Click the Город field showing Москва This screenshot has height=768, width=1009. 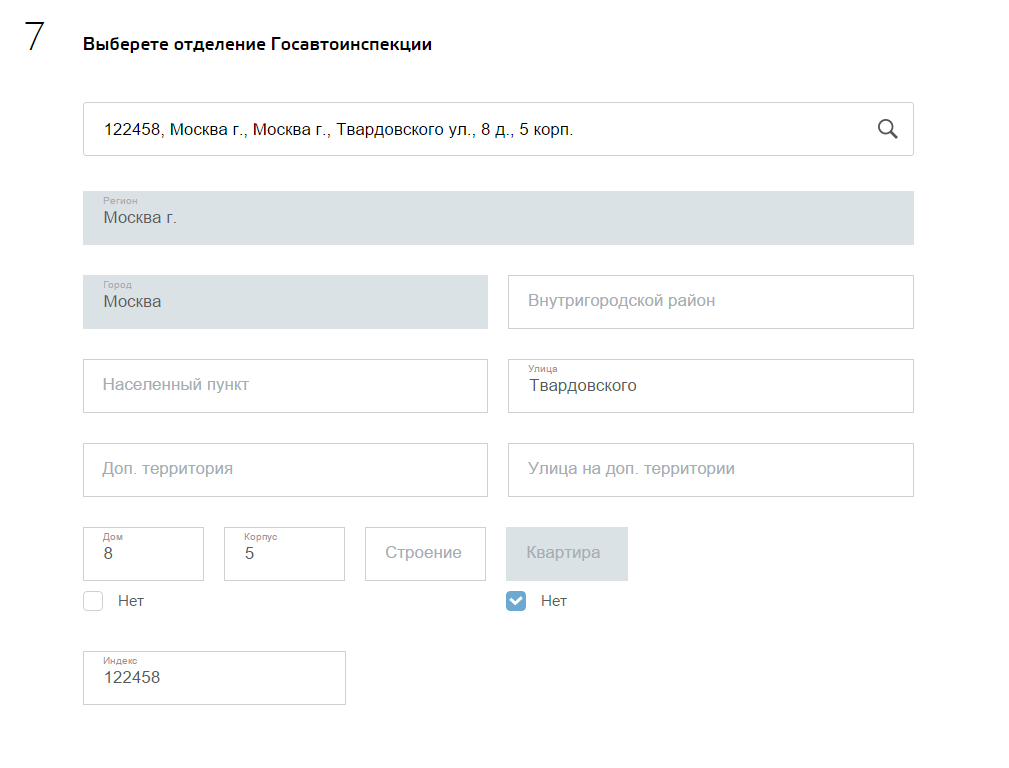click(285, 302)
